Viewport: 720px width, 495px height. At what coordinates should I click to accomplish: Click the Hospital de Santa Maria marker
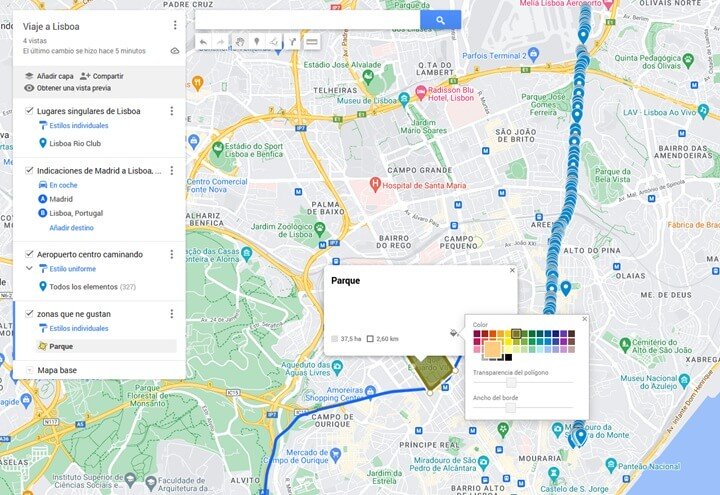375,184
